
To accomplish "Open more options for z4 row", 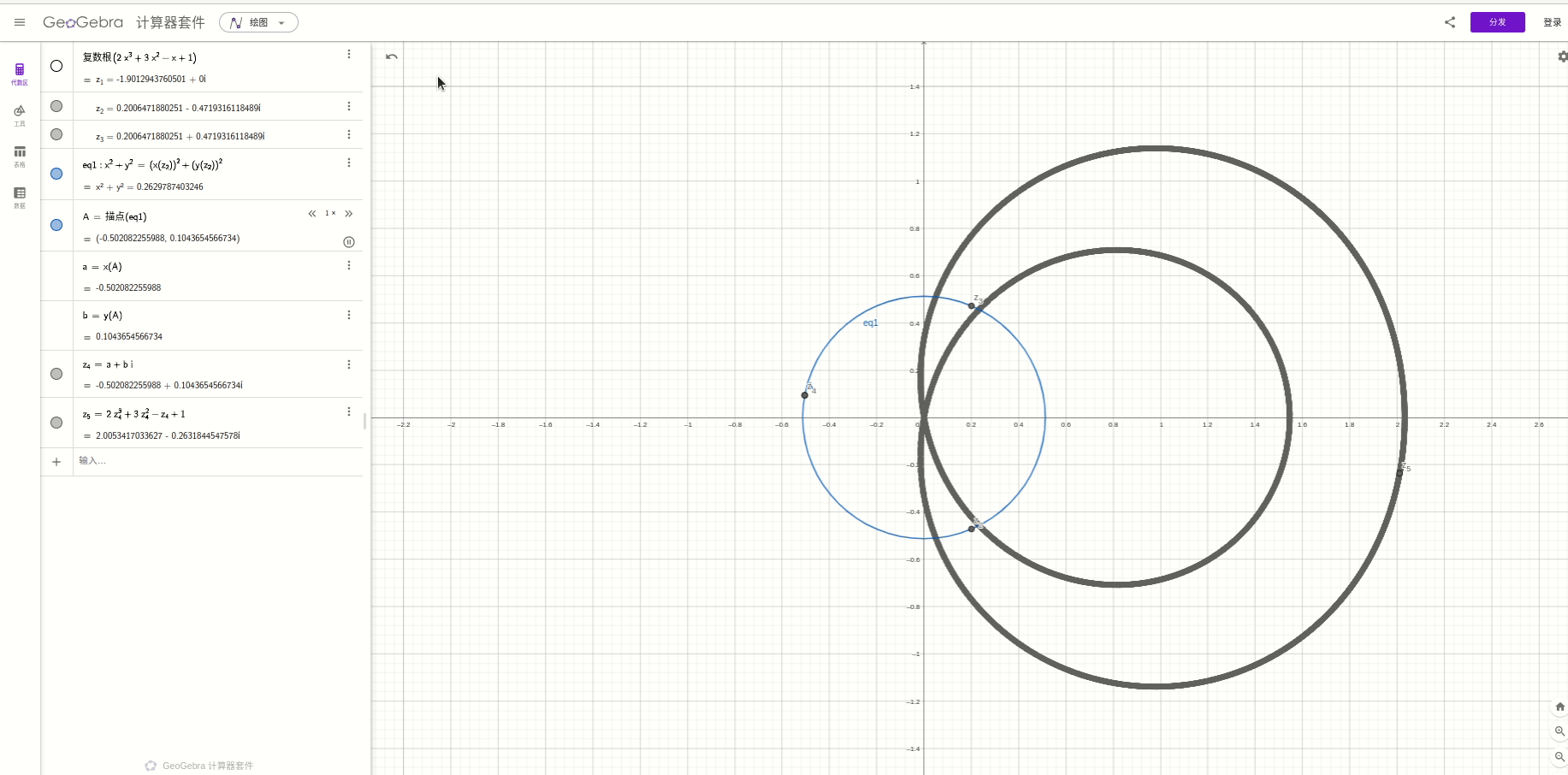I will (349, 364).
